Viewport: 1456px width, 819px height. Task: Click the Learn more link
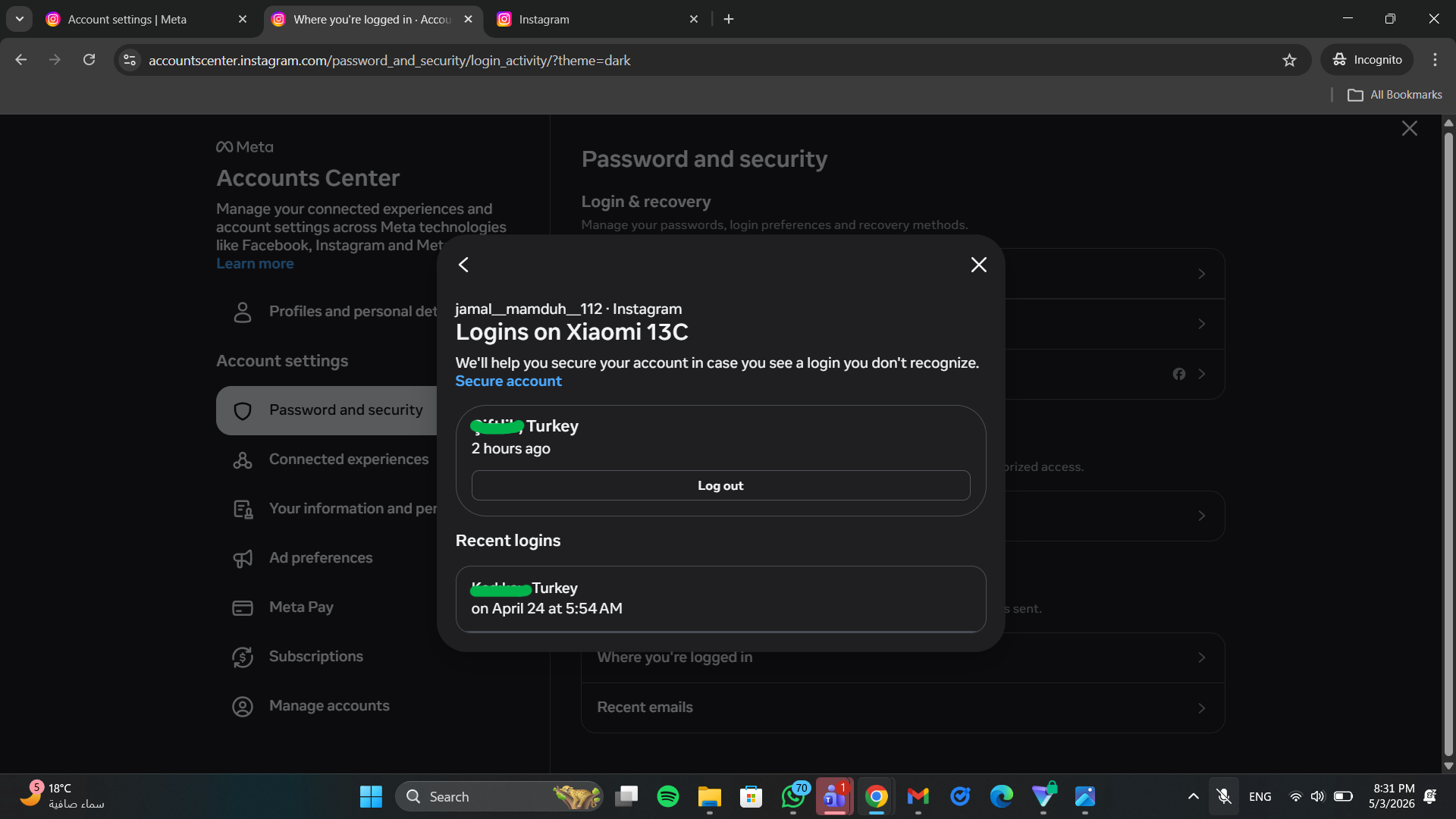(x=255, y=264)
